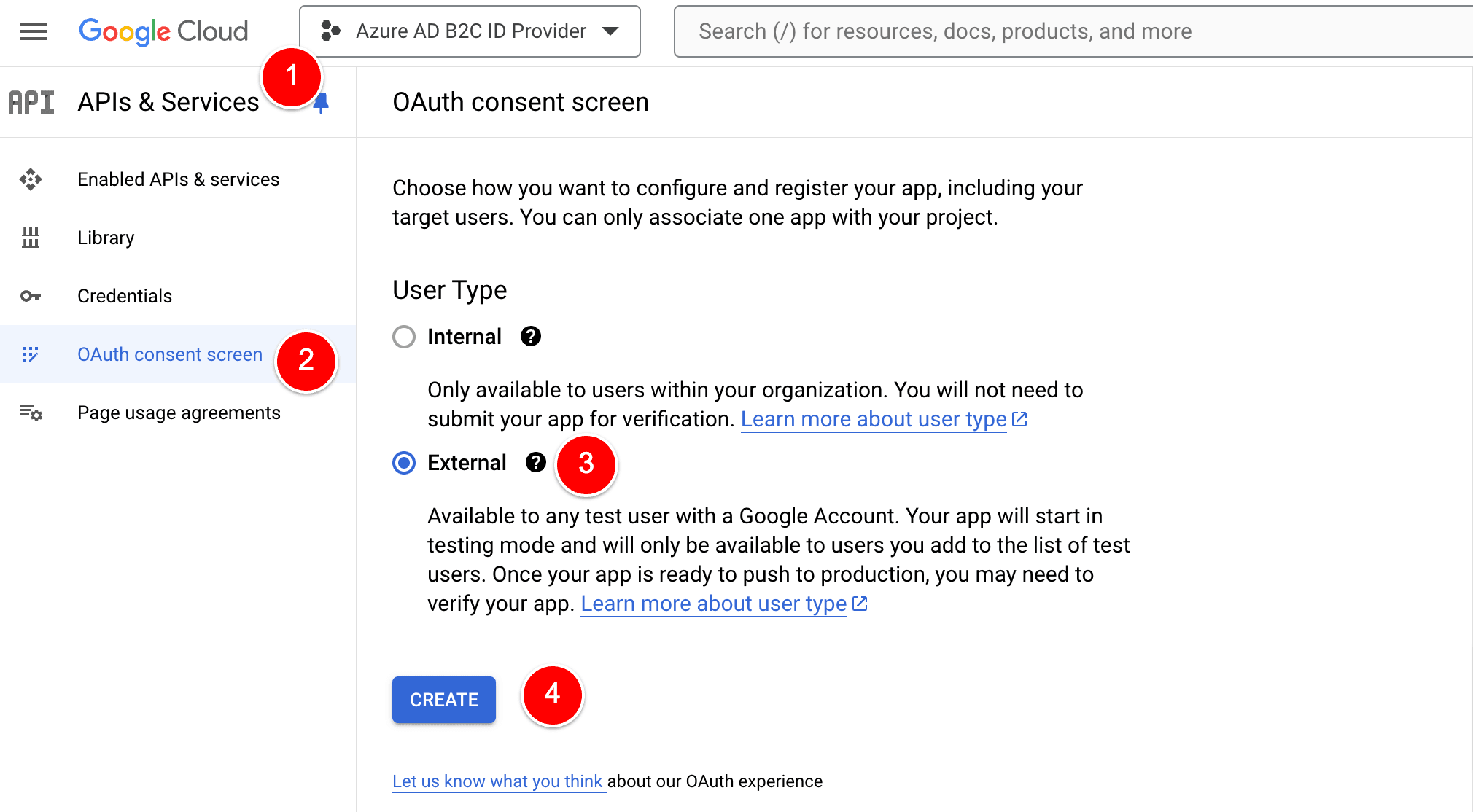Click the API icon beside APIs & Services
The height and width of the screenshot is (812, 1473).
31,102
